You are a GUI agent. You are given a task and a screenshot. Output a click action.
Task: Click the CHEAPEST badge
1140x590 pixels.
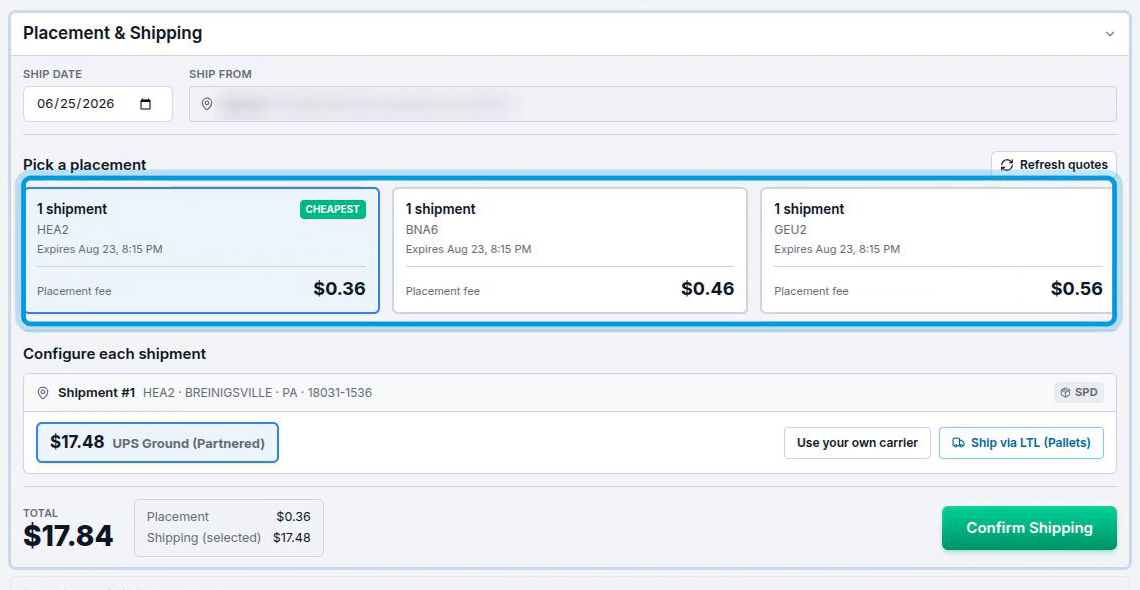332,209
